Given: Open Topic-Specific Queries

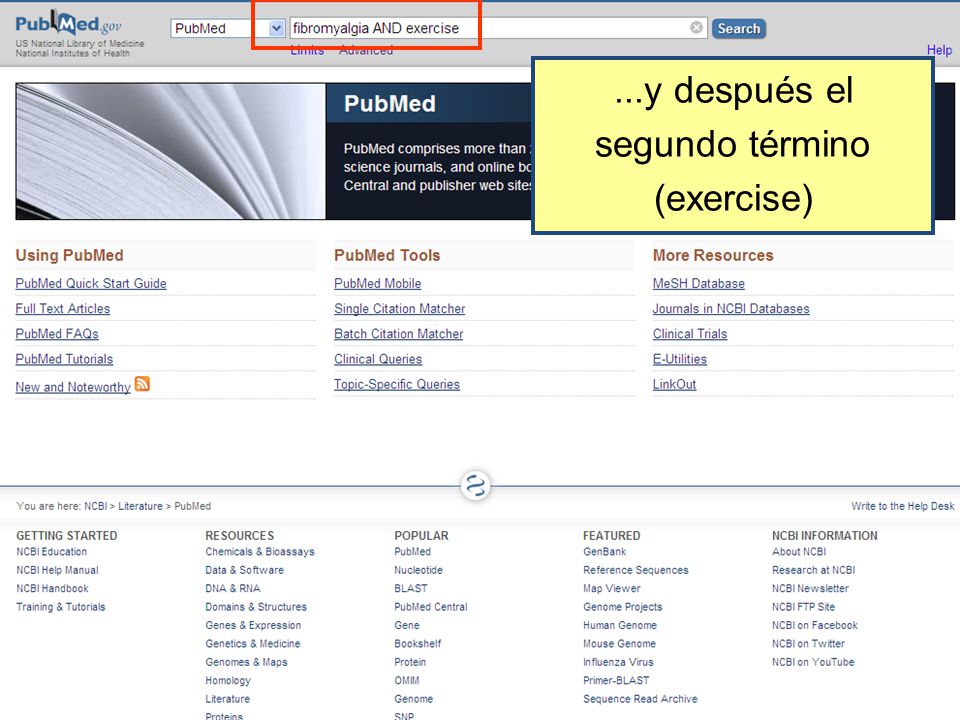Looking at the screenshot, I should tap(397, 384).
